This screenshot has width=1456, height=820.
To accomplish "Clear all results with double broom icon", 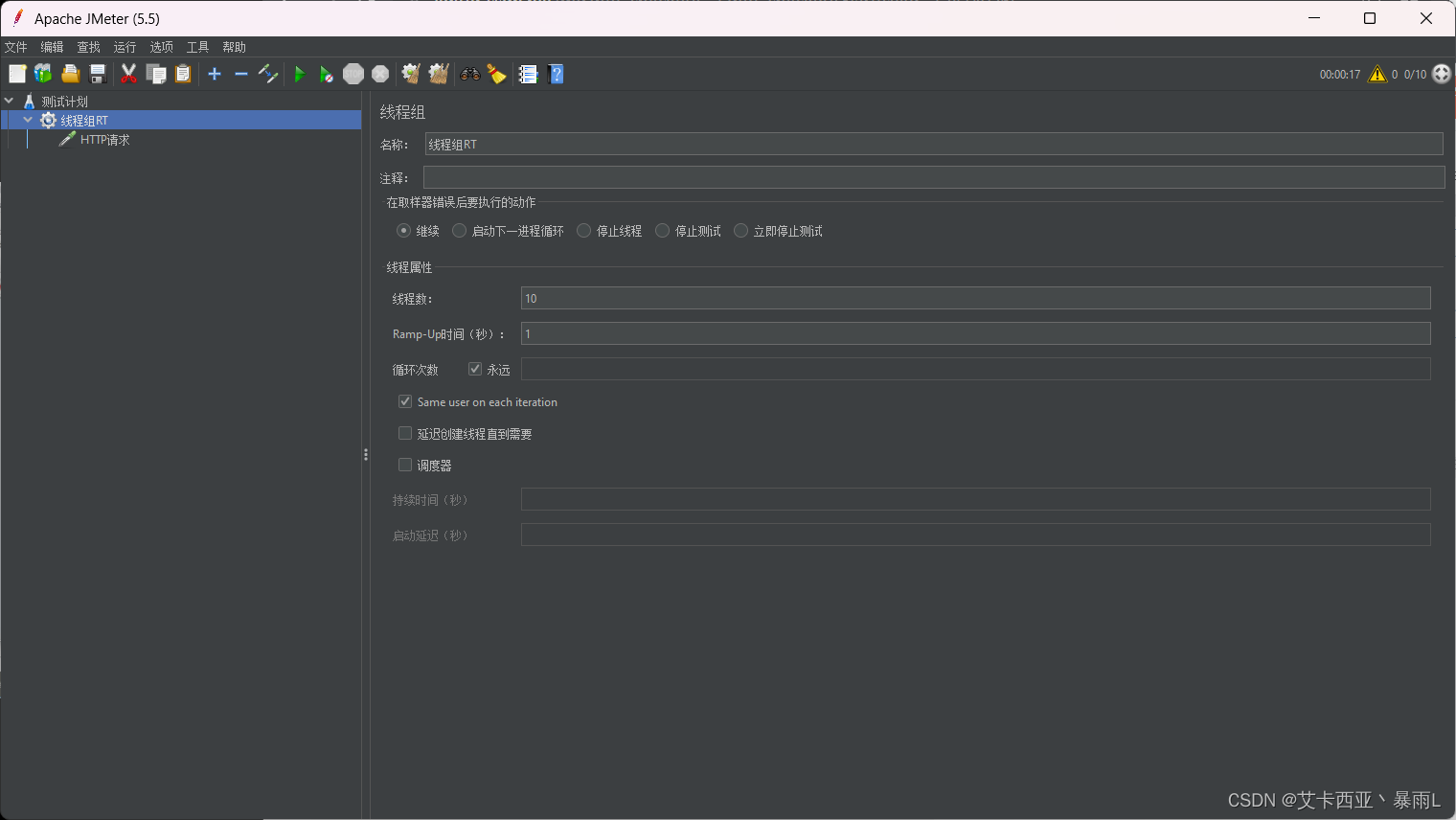I will click(439, 74).
